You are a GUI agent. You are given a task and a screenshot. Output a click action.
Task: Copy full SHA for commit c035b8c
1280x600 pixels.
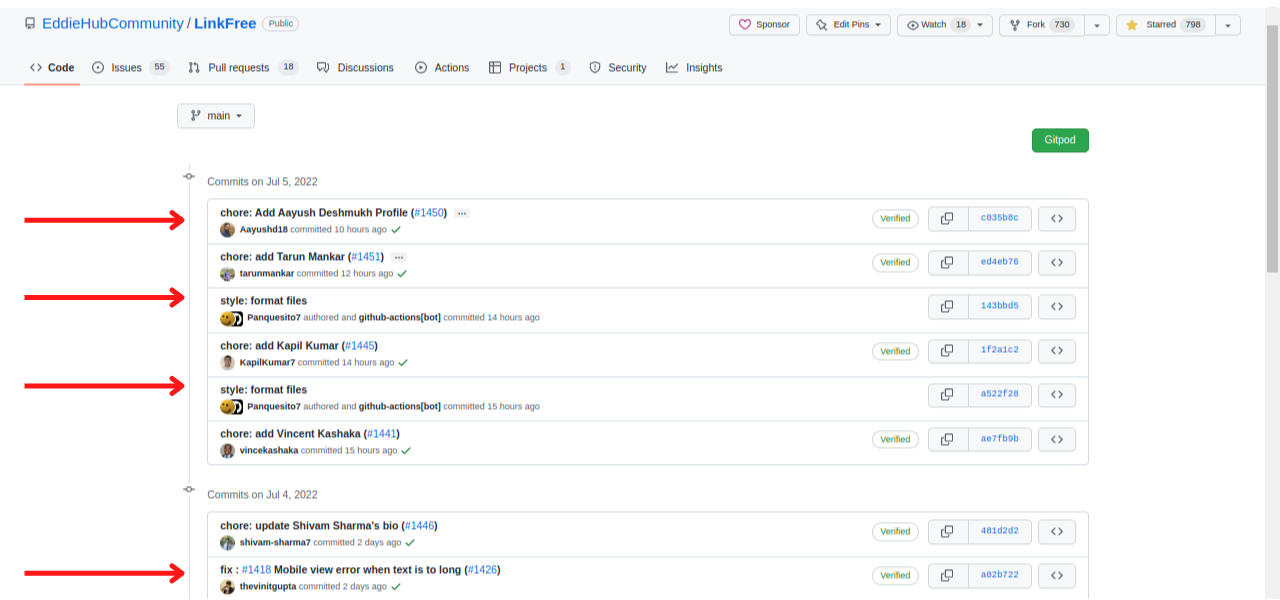pyautogui.click(x=947, y=218)
